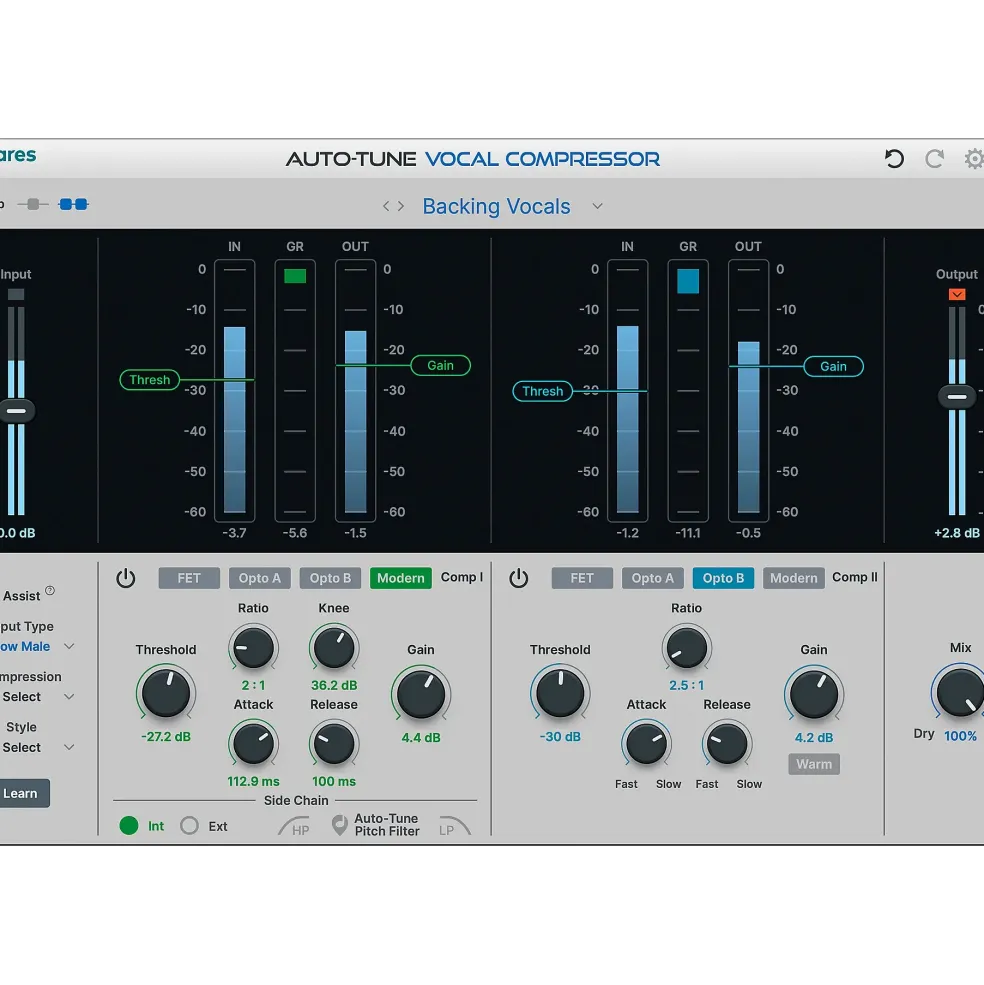Reset the orange output clip indicator
The width and height of the screenshot is (984, 985).
pos(957,294)
